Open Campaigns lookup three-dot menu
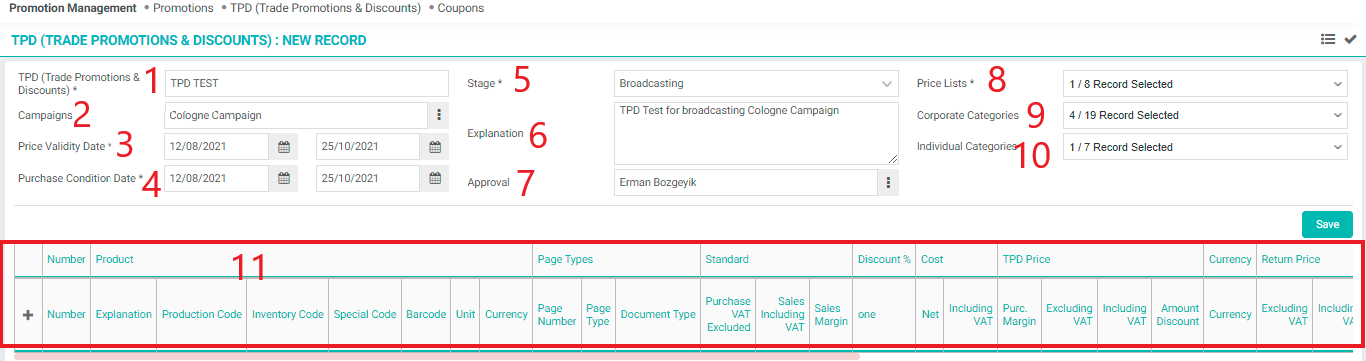The width and height of the screenshot is (1366, 361). [x=439, y=116]
